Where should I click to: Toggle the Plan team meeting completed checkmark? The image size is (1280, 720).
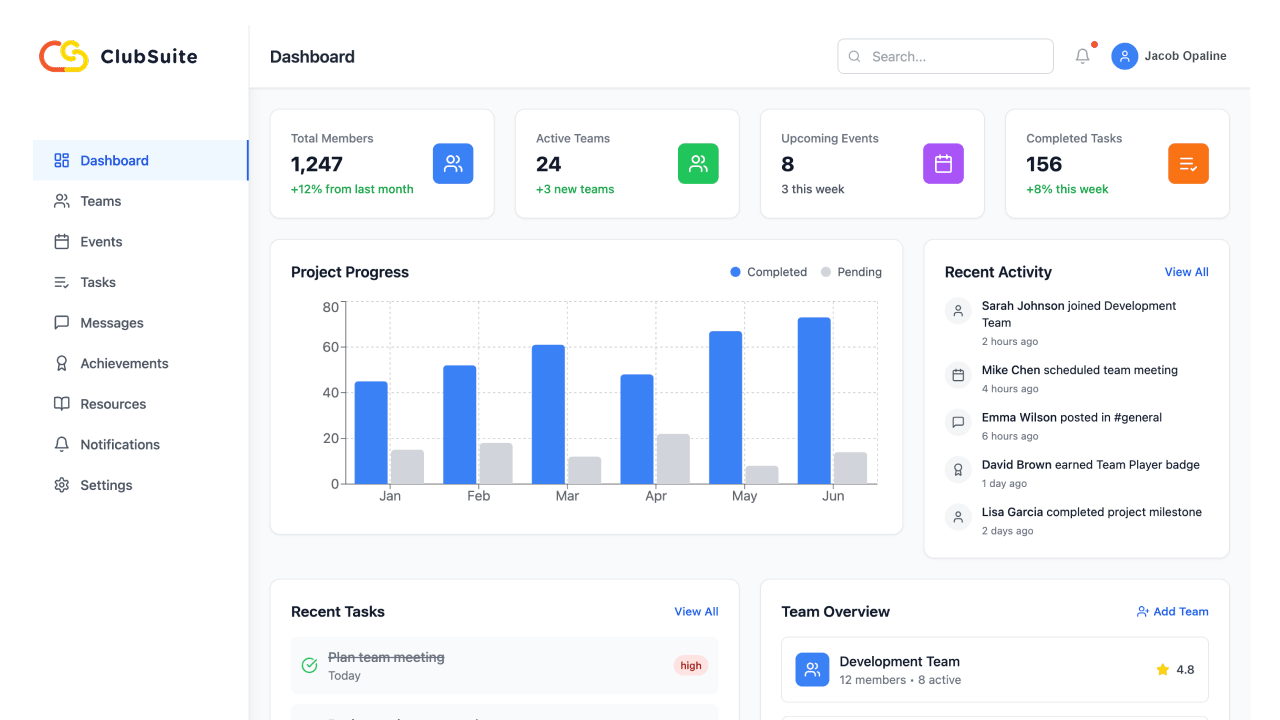coord(310,666)
